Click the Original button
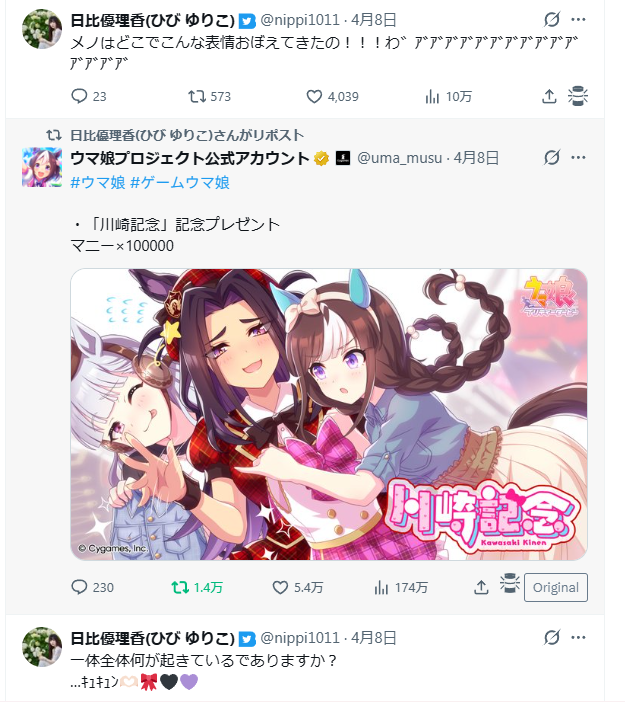Viewport: 625px width, 702px height. (x=556, y=587)
